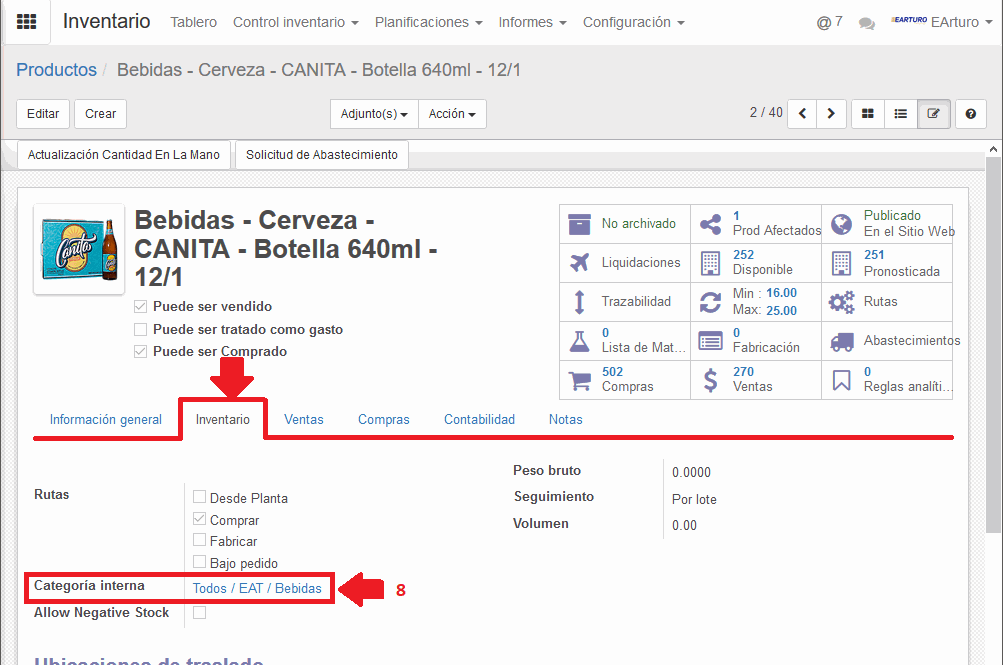
Task: Go to previous product record arrow
Action: pyautogui.click(x=802, y=114)
